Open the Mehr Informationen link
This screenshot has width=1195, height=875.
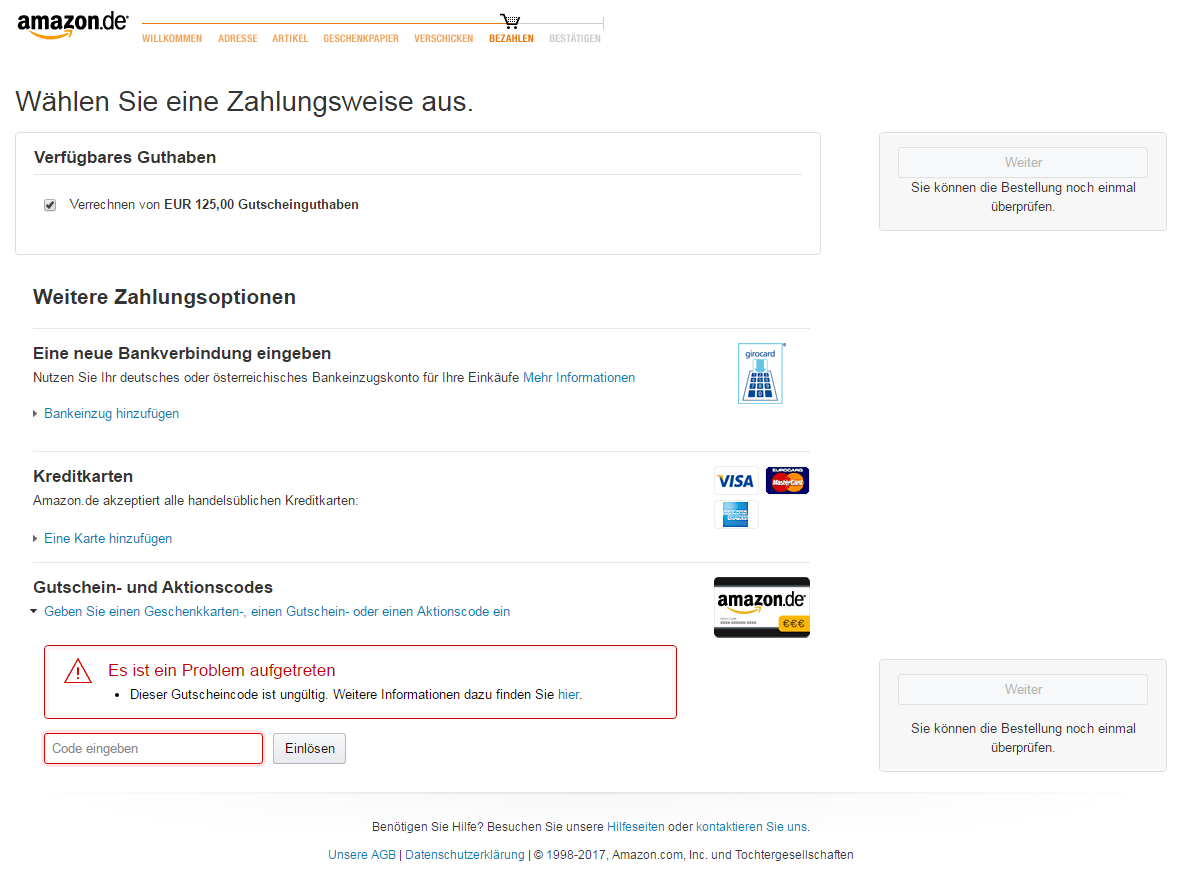[x=578, y=378]
